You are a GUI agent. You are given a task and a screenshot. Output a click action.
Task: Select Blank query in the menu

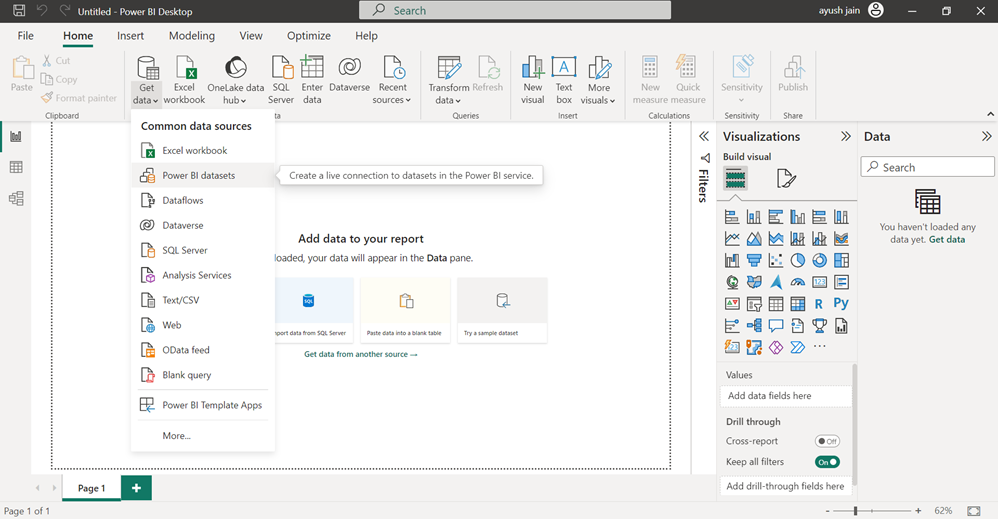[x=202, y=375]
